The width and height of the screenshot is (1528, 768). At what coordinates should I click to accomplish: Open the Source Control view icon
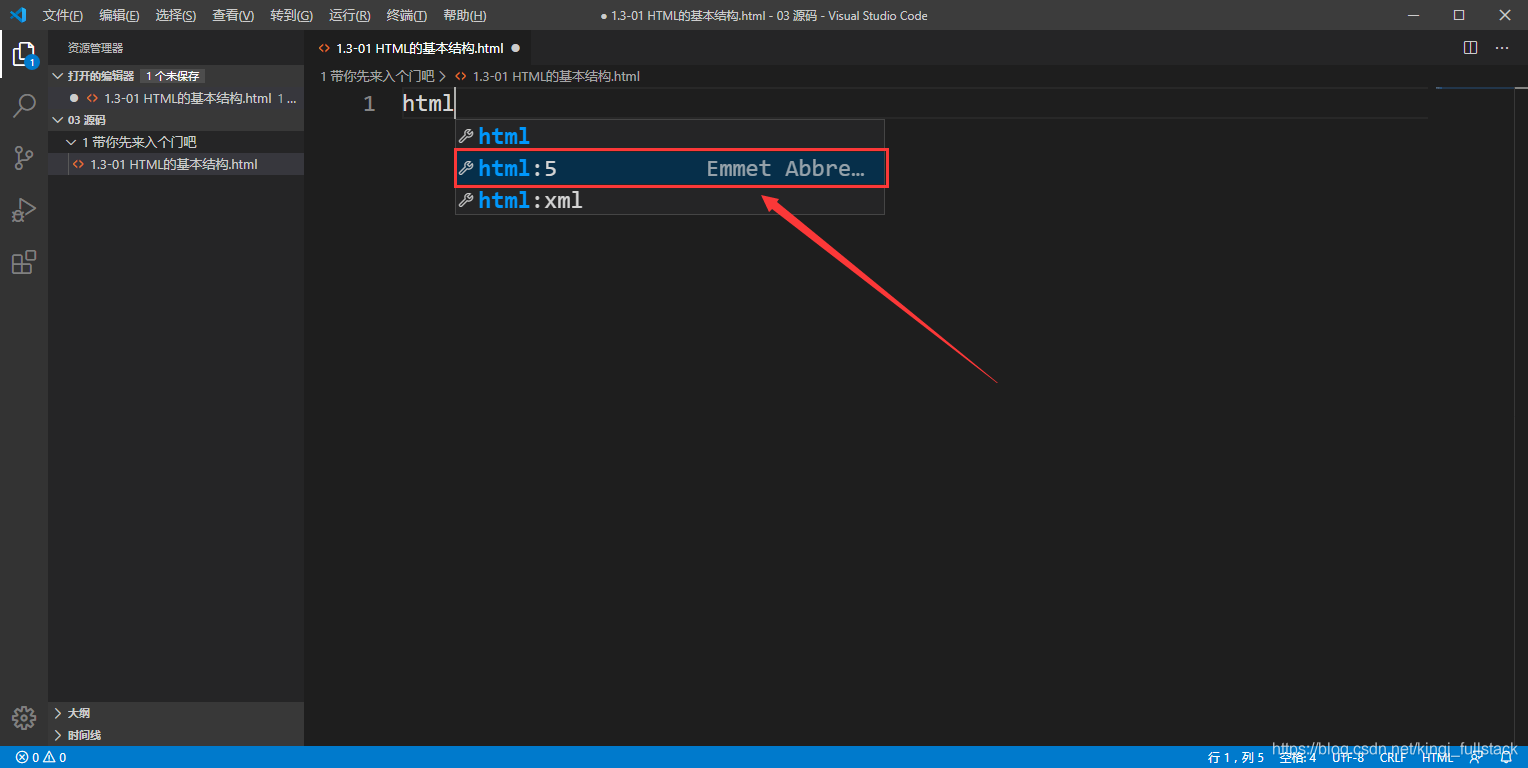[24, 158]
